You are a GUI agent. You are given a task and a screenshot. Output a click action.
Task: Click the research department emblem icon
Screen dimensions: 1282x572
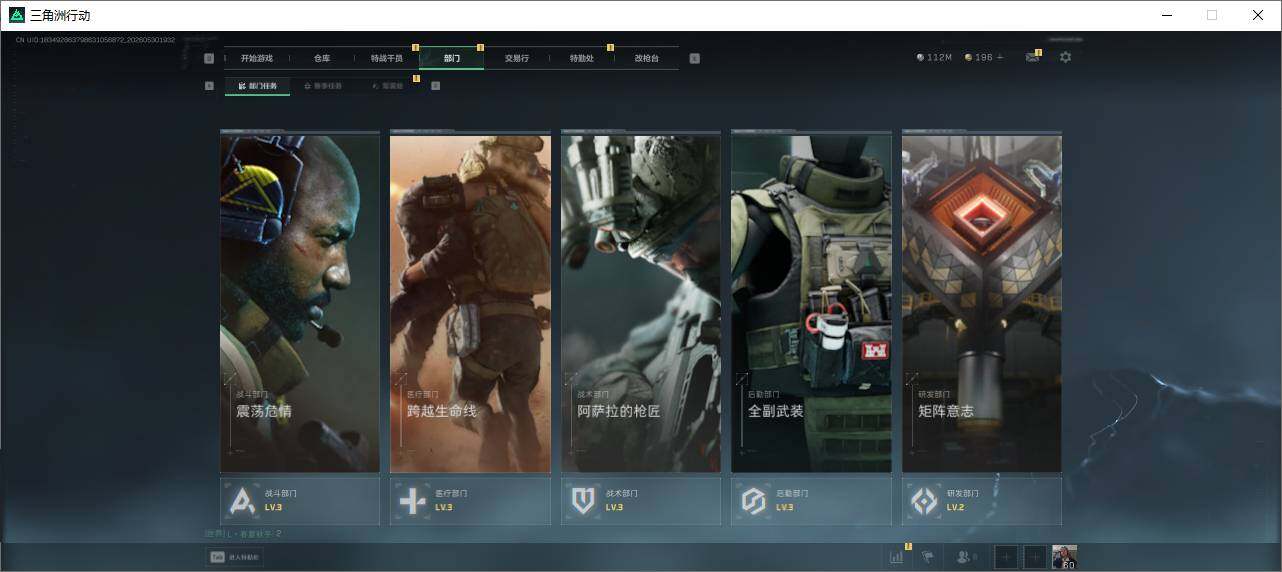924,501
